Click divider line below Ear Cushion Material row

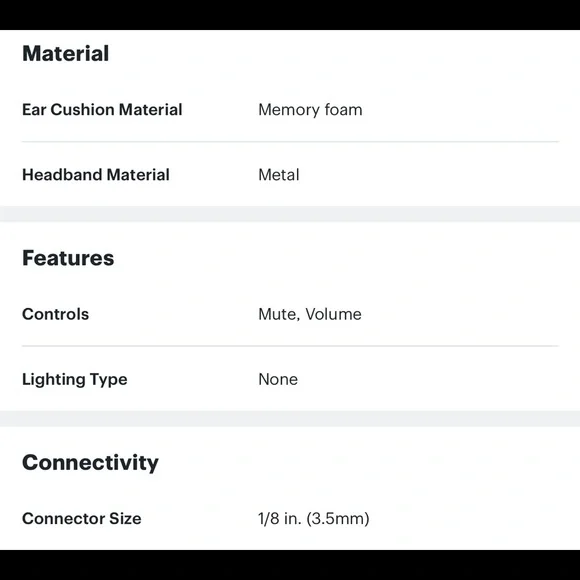point(290,141)
